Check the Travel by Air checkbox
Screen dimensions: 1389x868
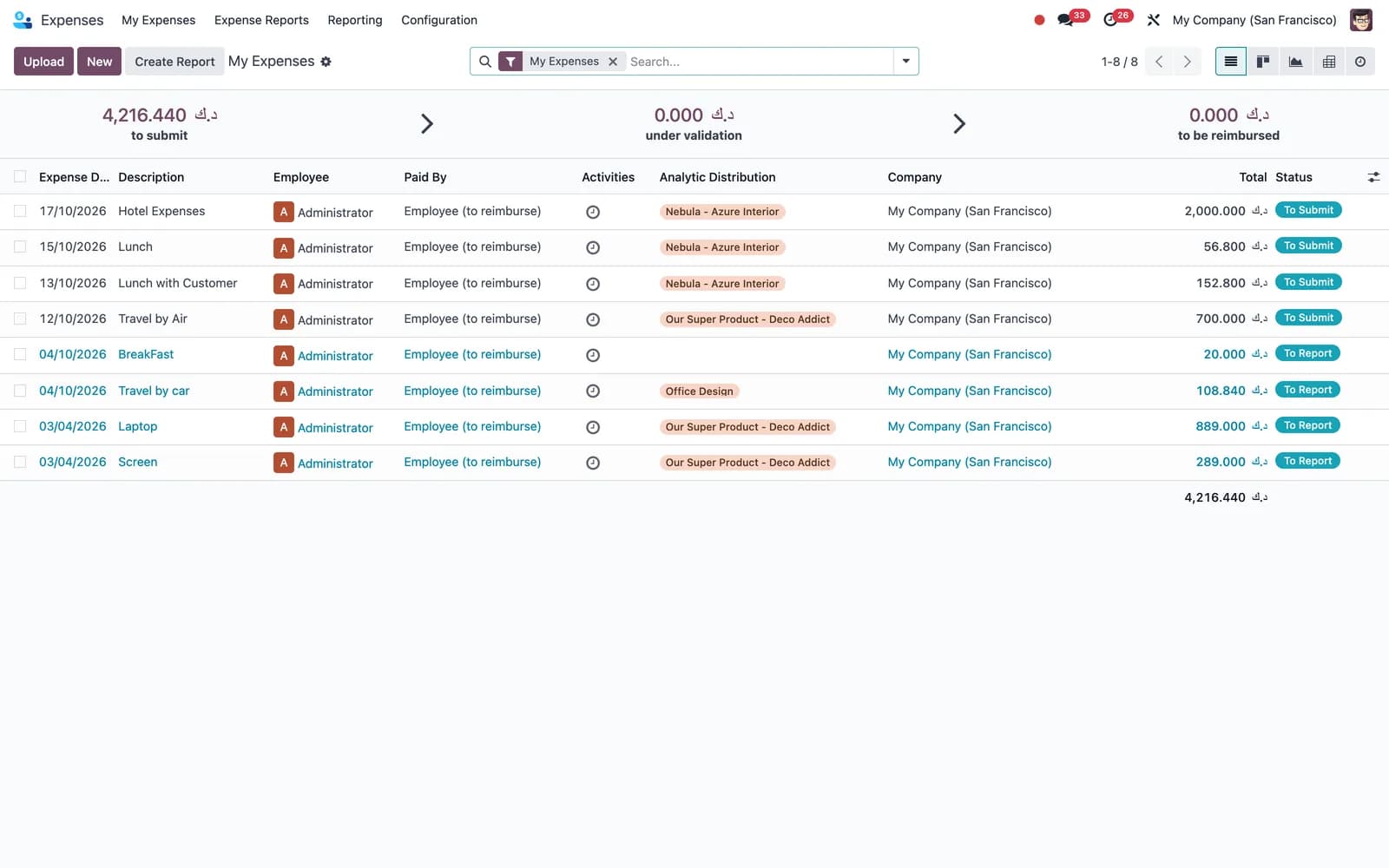click(20, 319)
